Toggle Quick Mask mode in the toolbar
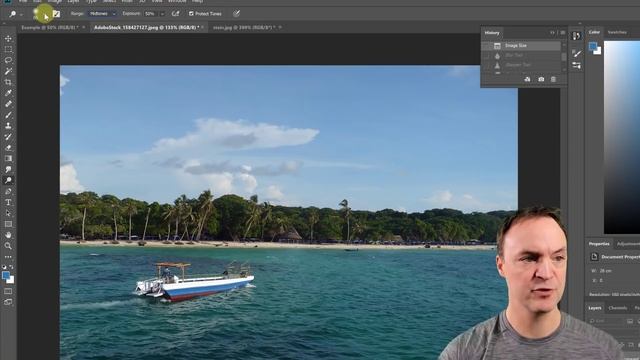 (8, 291)
